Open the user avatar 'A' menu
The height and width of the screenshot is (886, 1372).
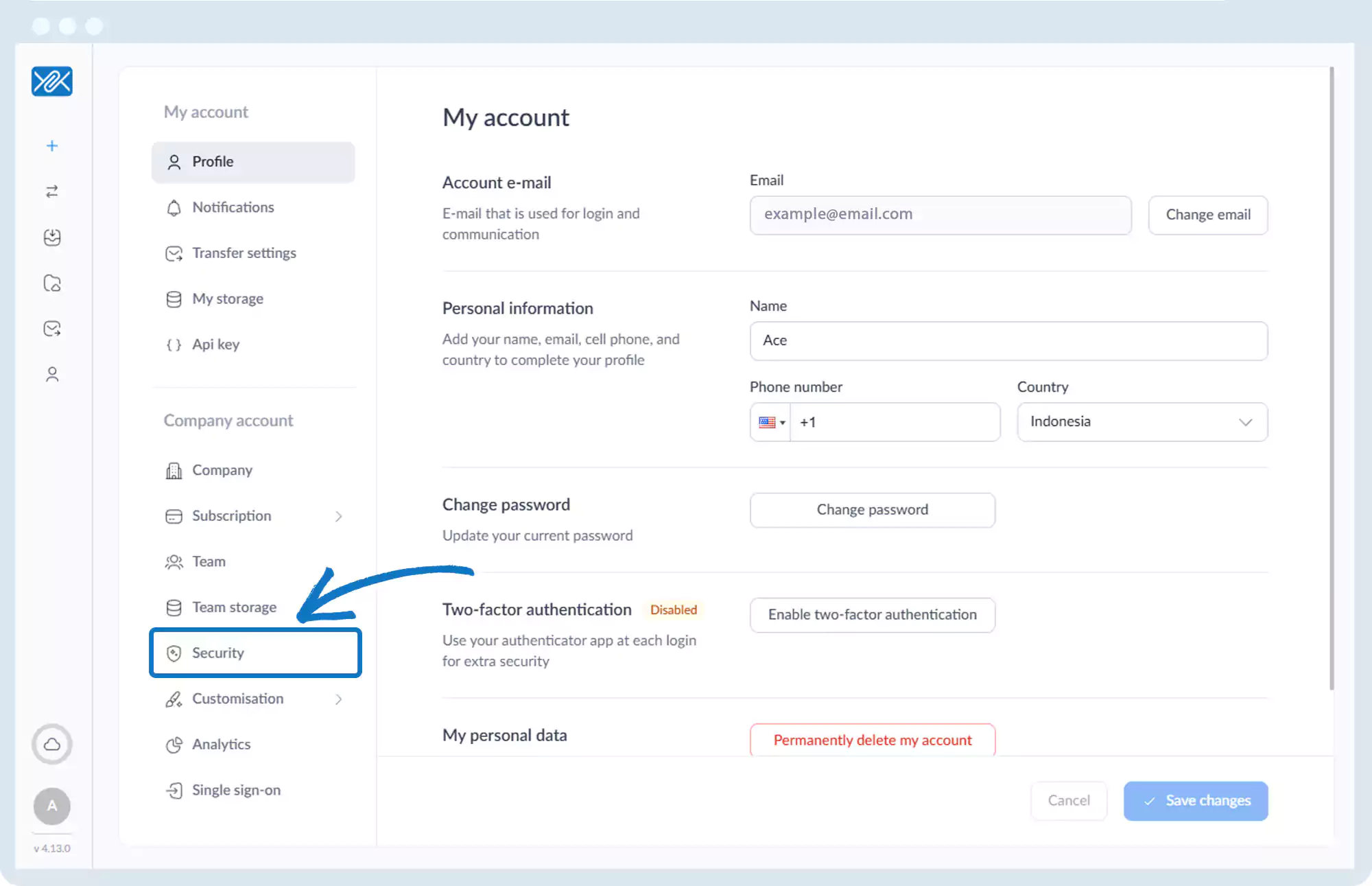52,806
